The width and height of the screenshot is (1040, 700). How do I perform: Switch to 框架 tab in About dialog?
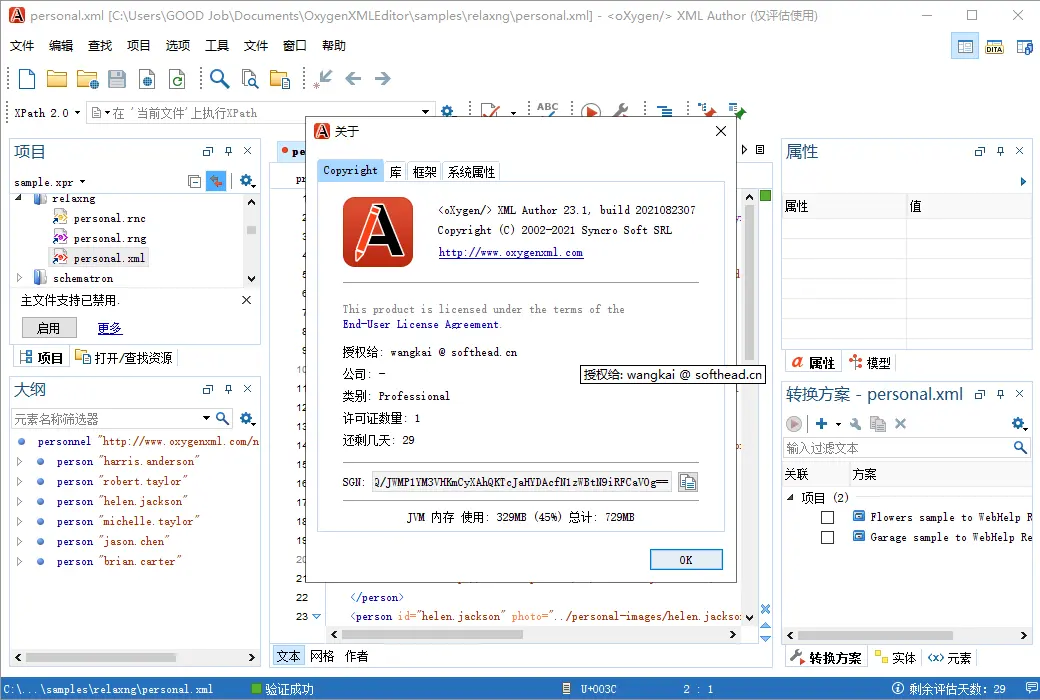pyautogui.click(x=424, y=172)
